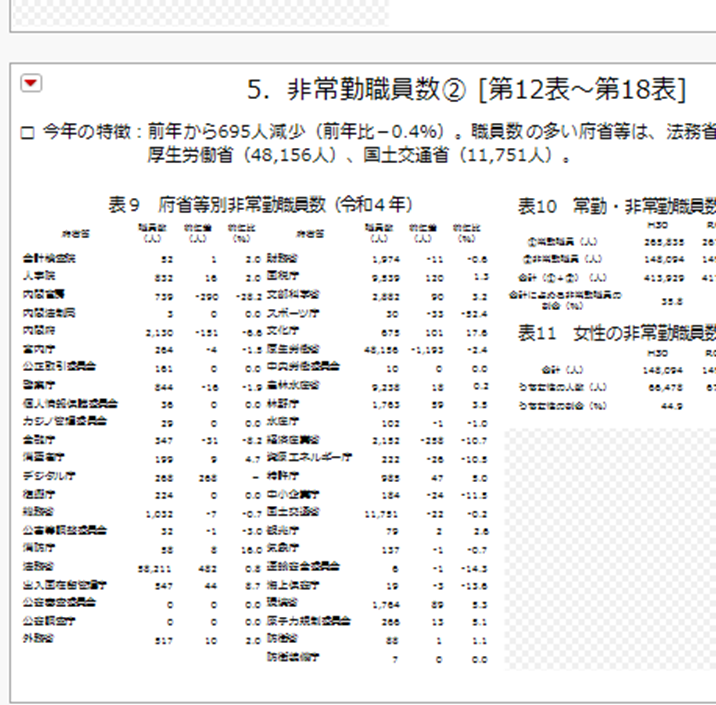This screenshot has width=716, height=705.
Task: Select the スポーツ庁 row label
Action: pyautogui.click(x=293, y=313)
